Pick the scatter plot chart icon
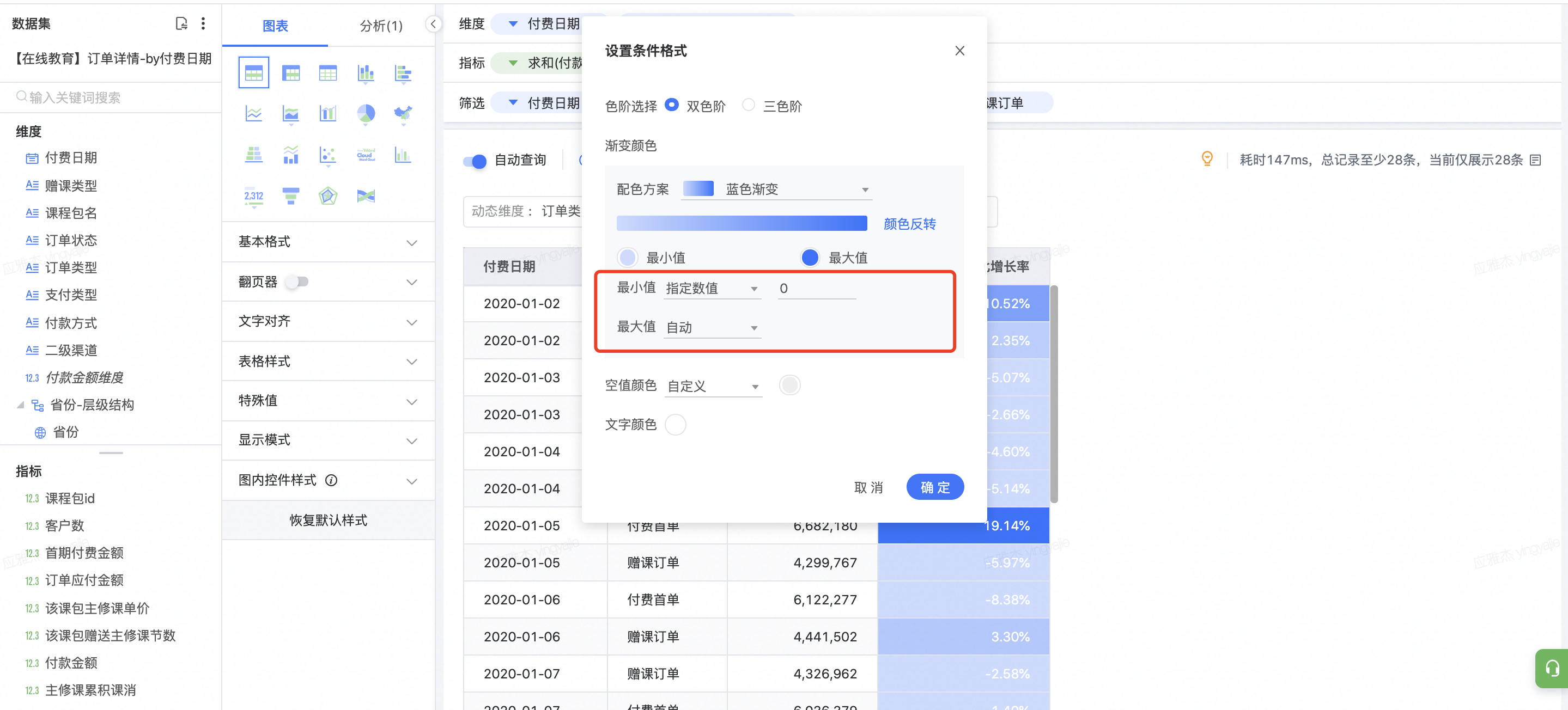 click(x=328, y=155)
